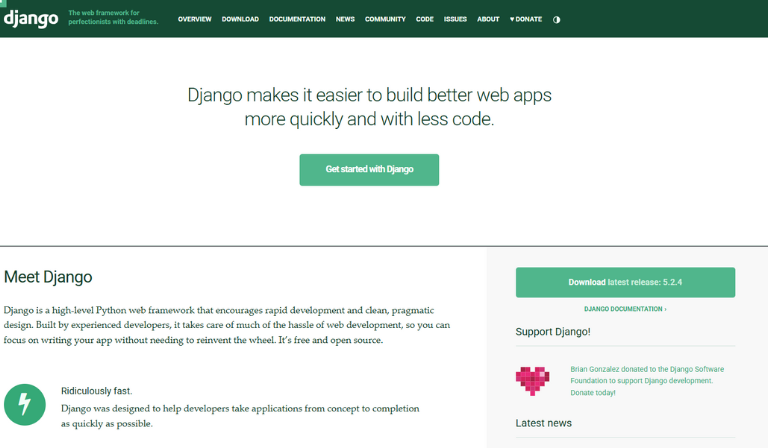Open the Issues nav item
Image resolution: width=768 pixels, height=448 pixels.
[x=455, y=19]
